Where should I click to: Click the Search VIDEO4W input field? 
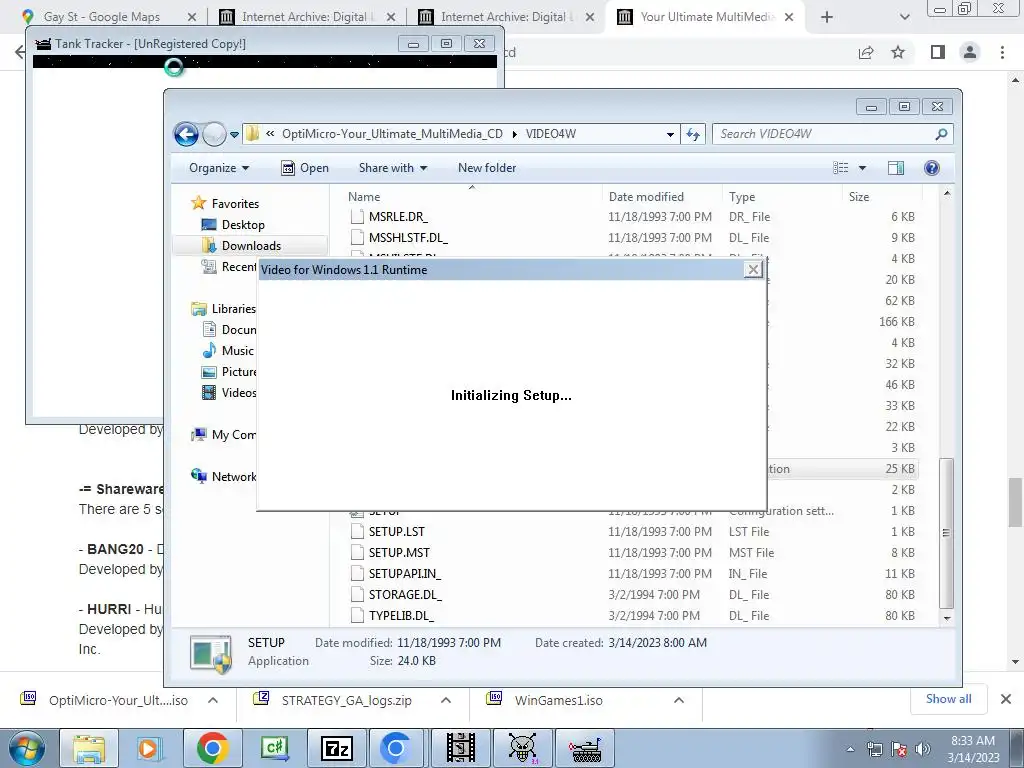(x=825, y=134)
